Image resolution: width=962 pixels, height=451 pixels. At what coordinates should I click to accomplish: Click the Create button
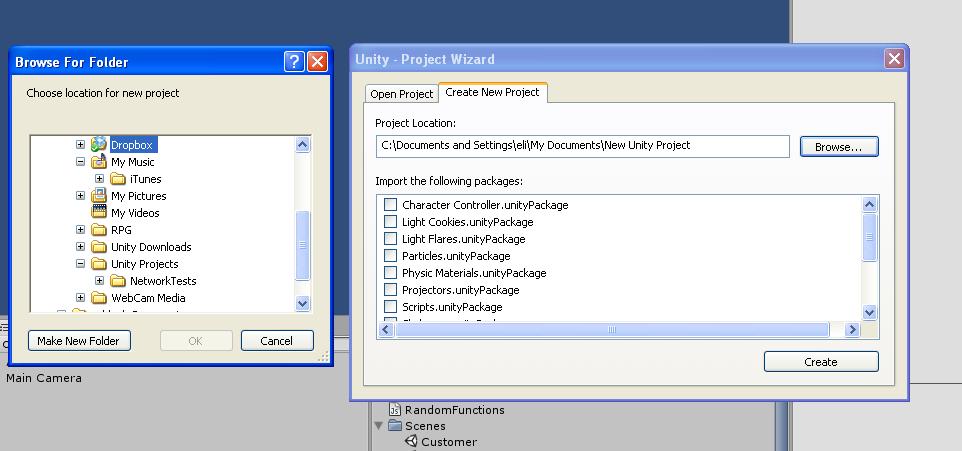pyautogui.click(x=821, y=361)
